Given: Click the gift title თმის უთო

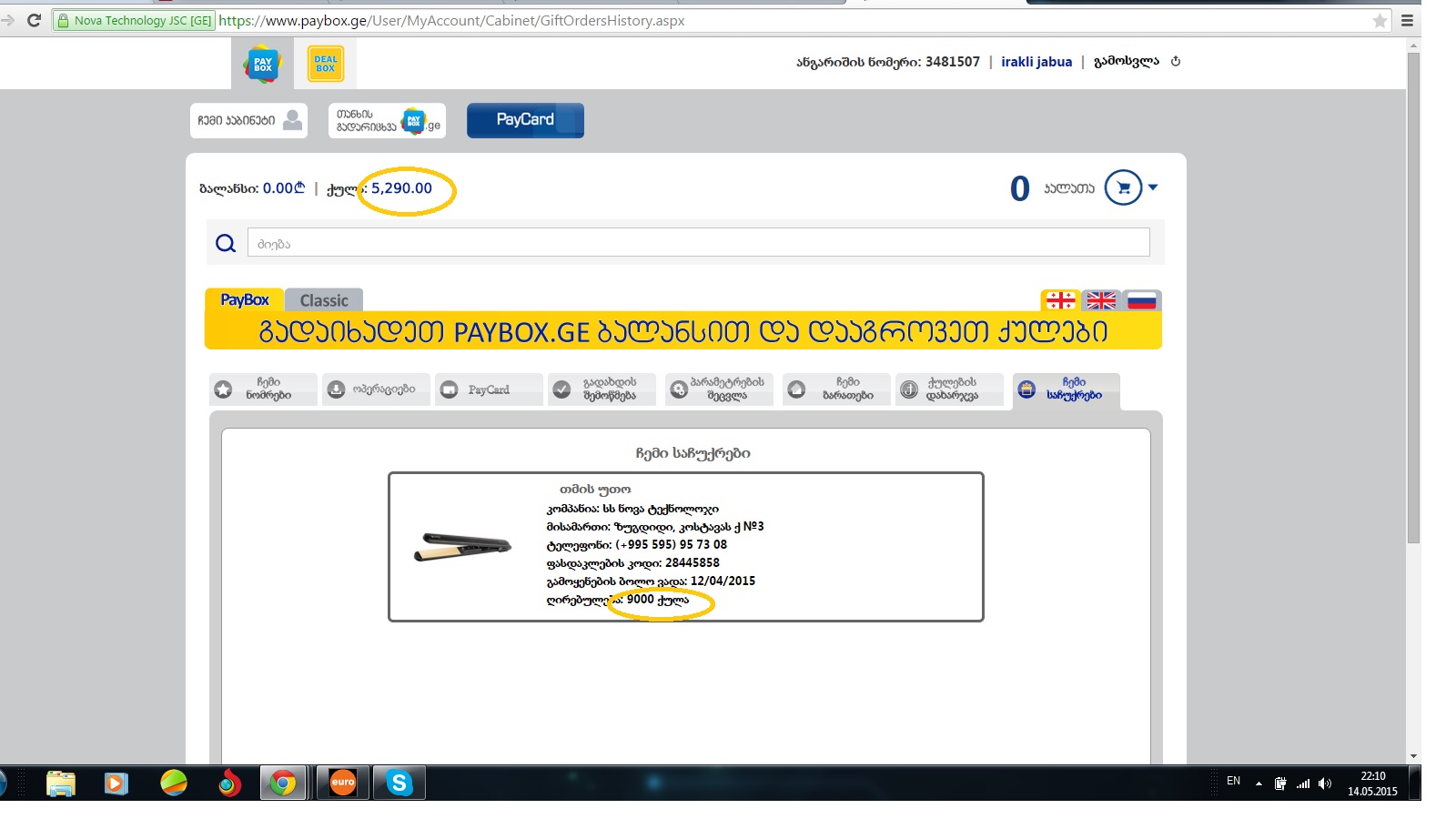Looking at the screenshot, I should coord(595,490).
